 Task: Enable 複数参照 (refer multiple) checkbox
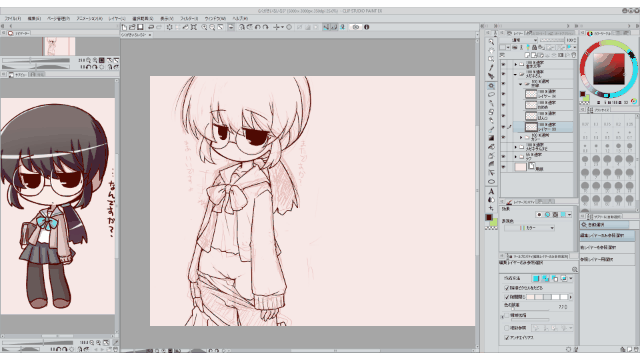coord(507,328)
